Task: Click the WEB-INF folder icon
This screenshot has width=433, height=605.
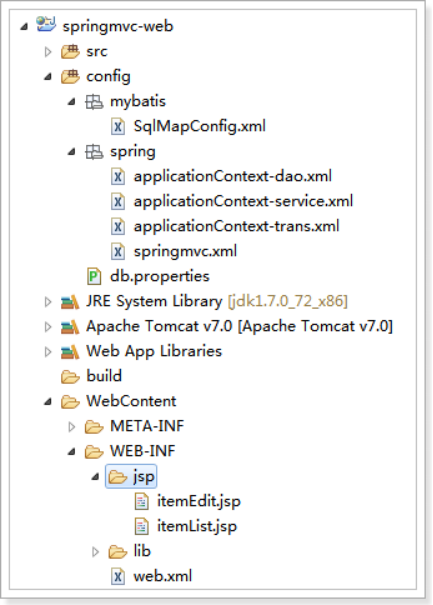Action: coord(94,452)
